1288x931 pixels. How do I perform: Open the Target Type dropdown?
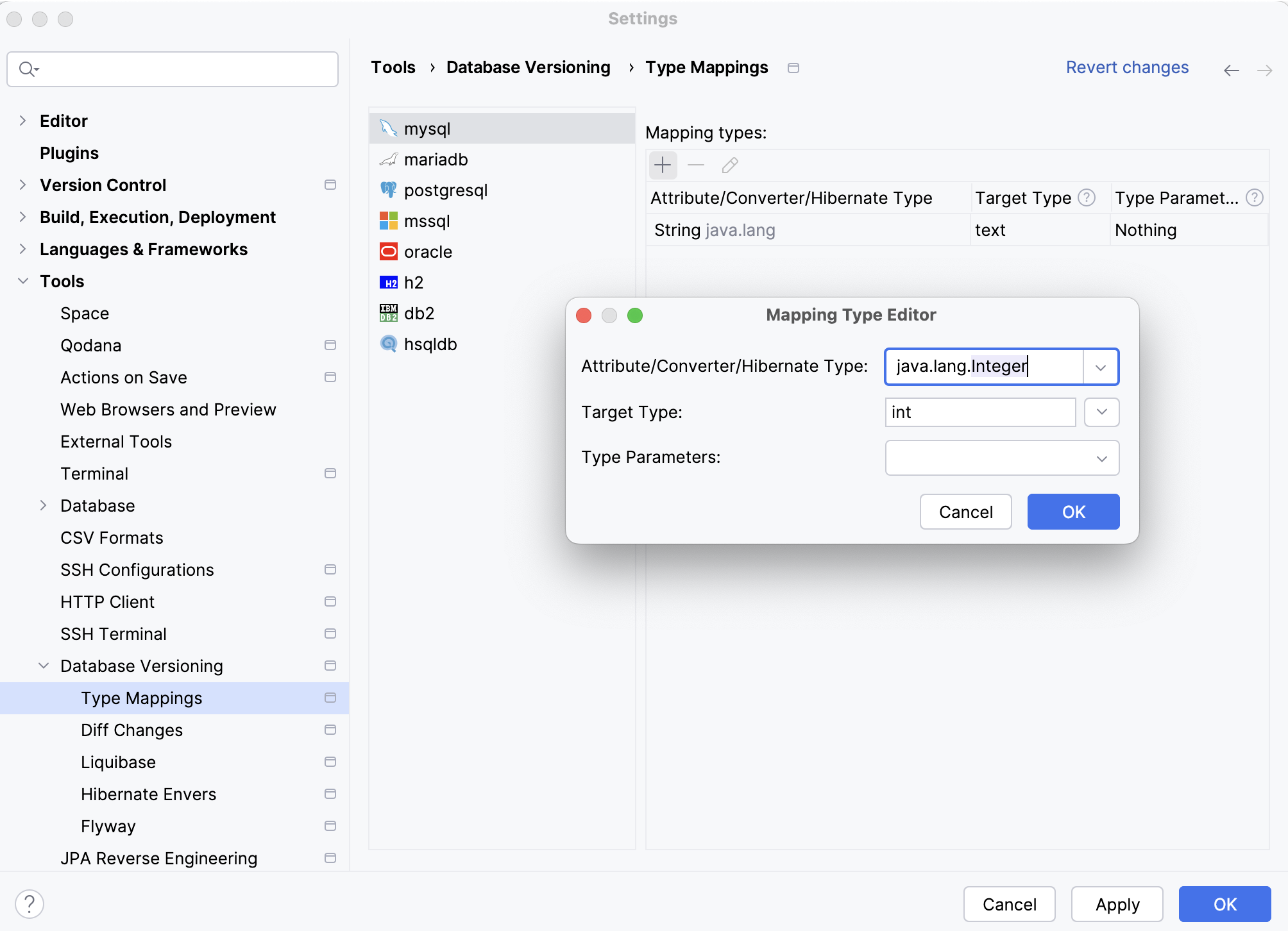pyautogui.click(x=1101, y=412)
